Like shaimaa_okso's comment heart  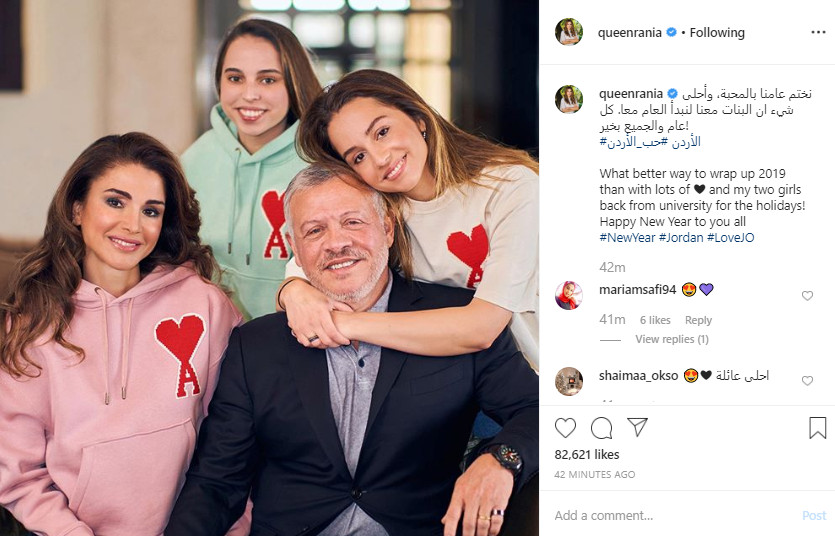807,381
